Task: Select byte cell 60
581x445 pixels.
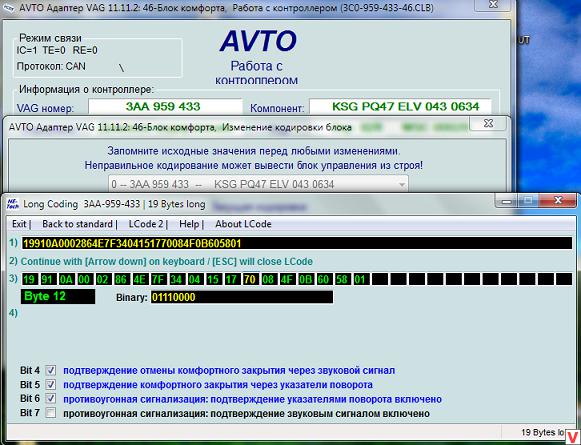Action: pos(323,279)
